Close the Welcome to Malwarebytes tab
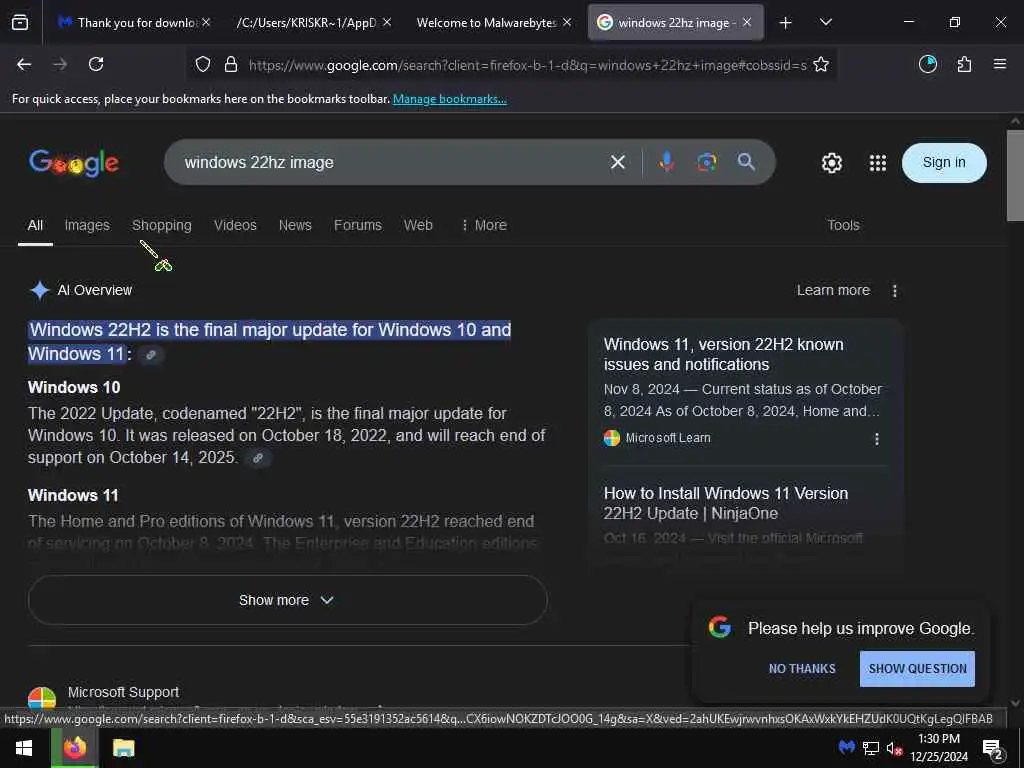Image resolution: width=1024 pixels, height=768 pixels. click(567, 22)
